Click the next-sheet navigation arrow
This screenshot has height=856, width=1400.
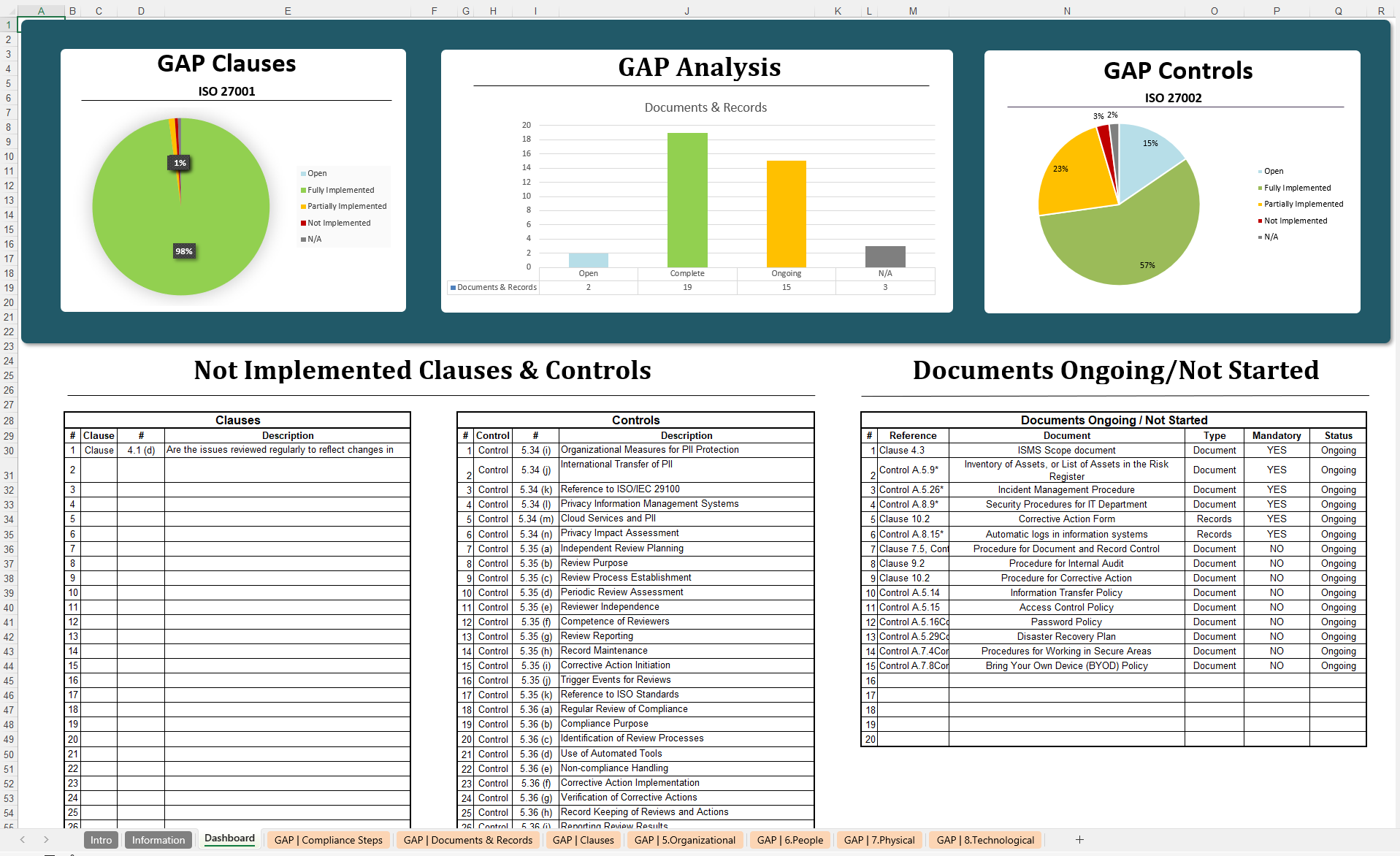[46, 840]
